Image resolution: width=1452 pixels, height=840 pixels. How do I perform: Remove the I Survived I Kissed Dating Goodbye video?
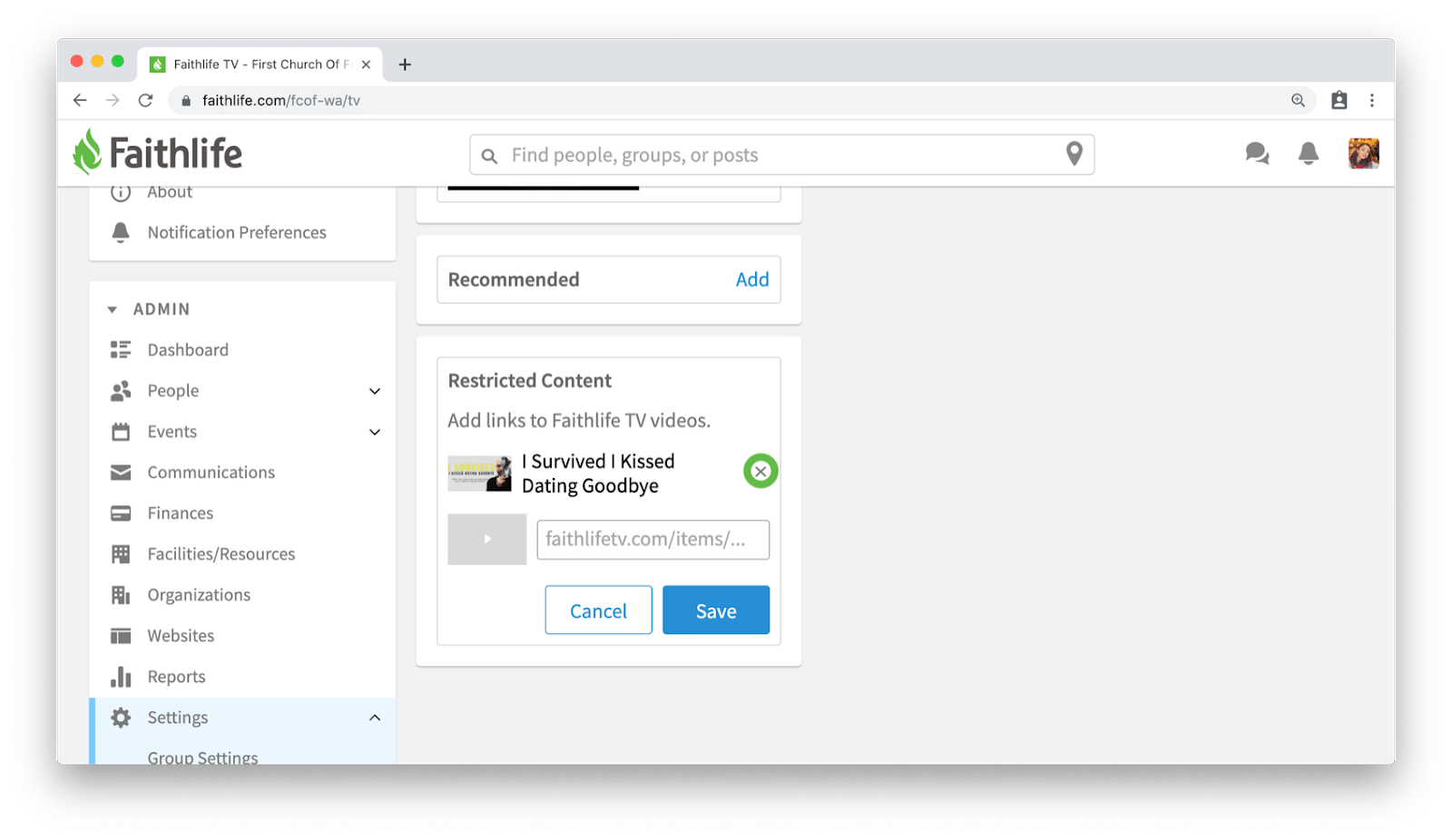point(760,471)
